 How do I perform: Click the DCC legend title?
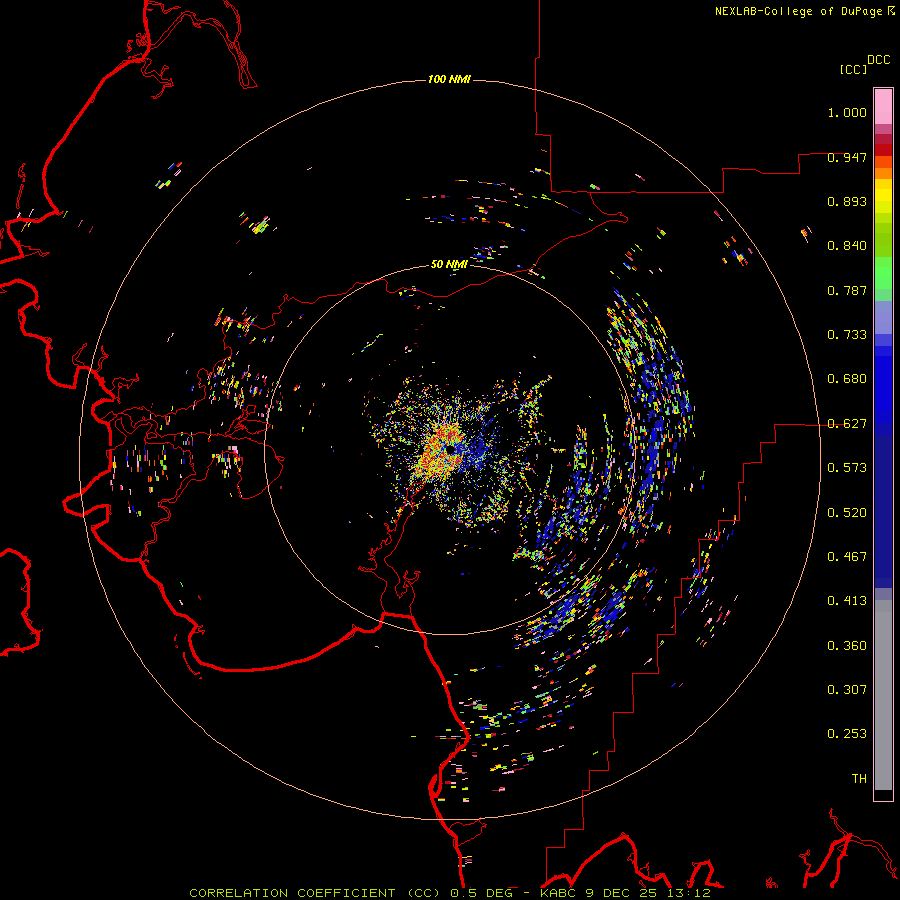(x=878, y=60)
